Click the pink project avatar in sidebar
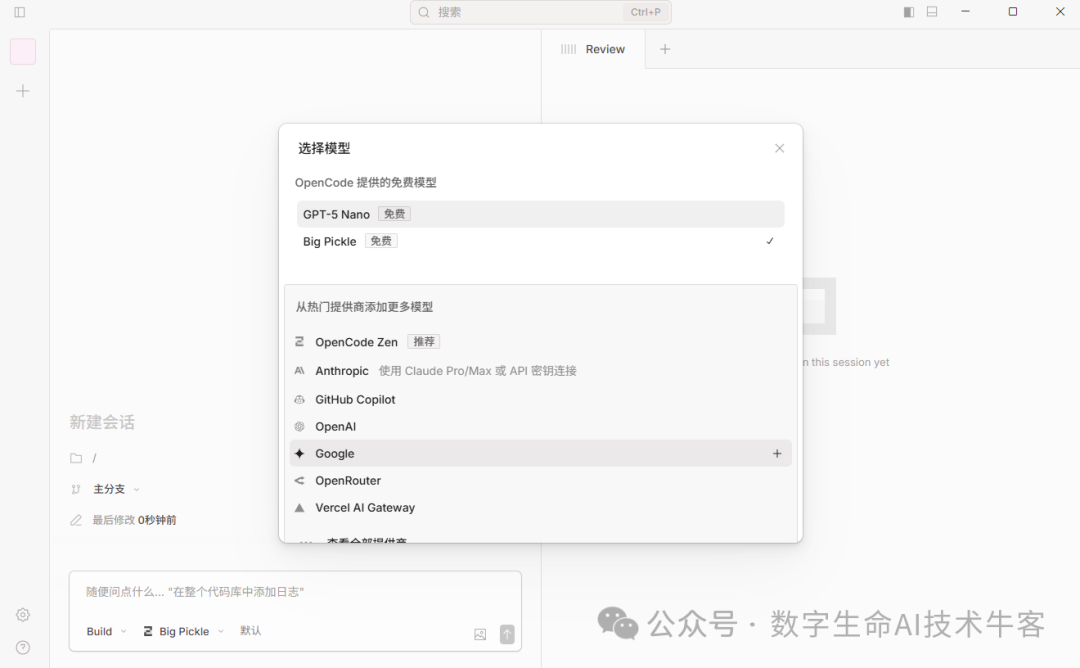The width and height of the screenshot is (1080, 668). 23,52
